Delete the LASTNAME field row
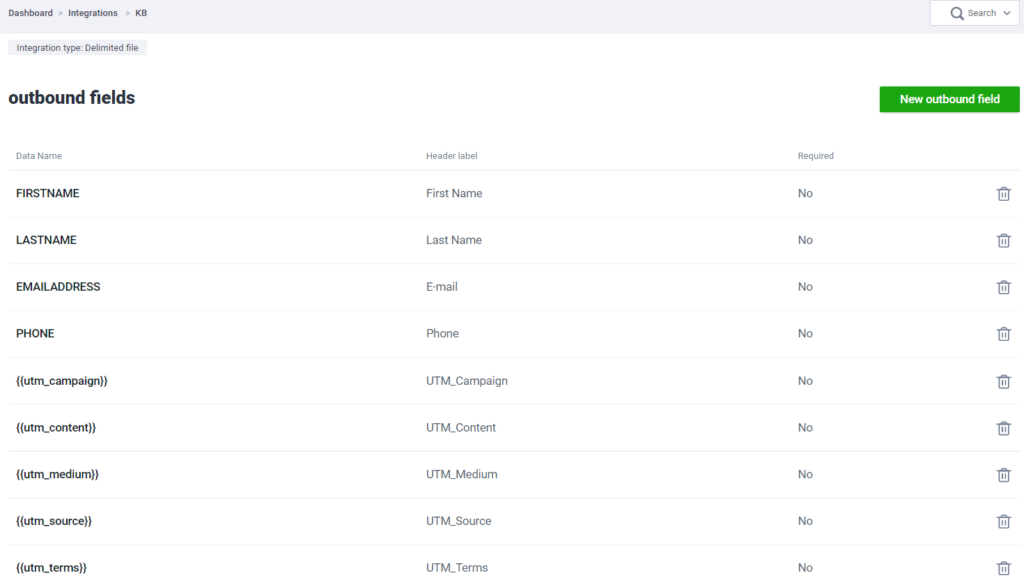The height and width of the screenshot is (587, 1024). pos(1003,241)
